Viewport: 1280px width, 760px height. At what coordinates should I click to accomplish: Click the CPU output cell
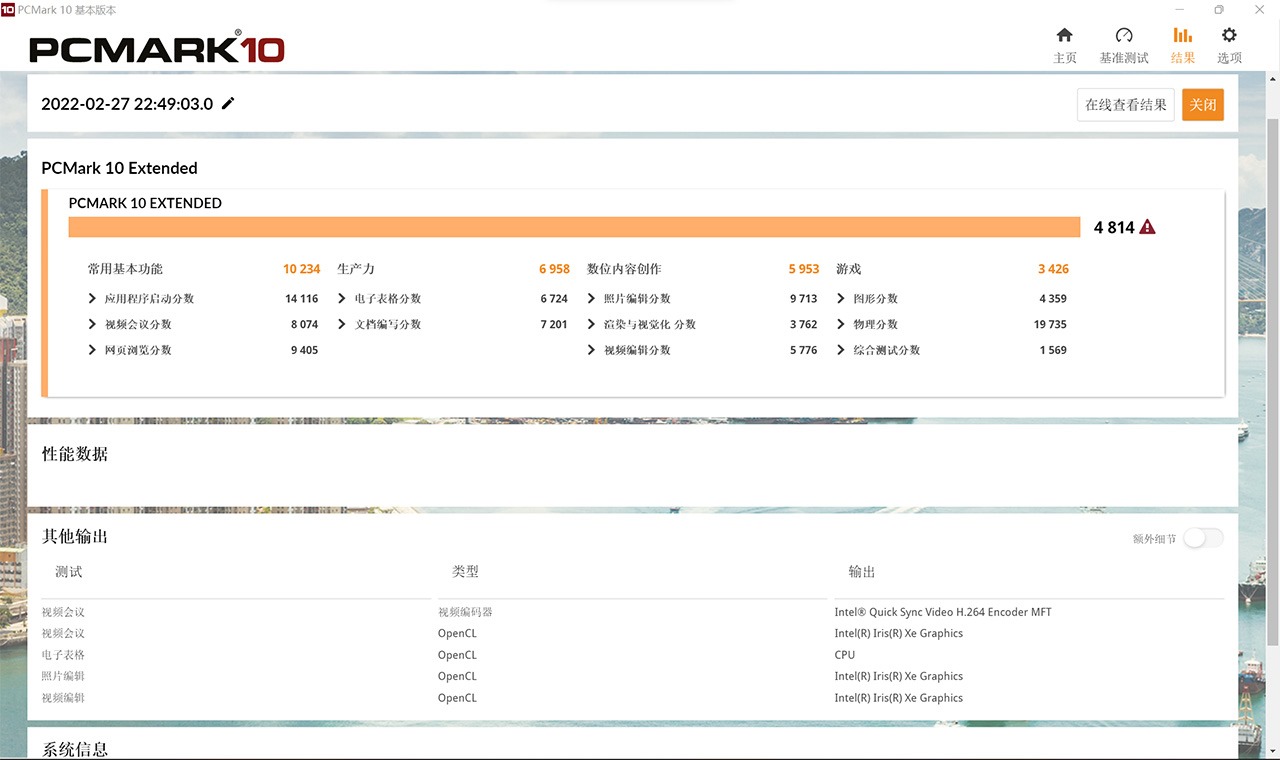(845, 655)
